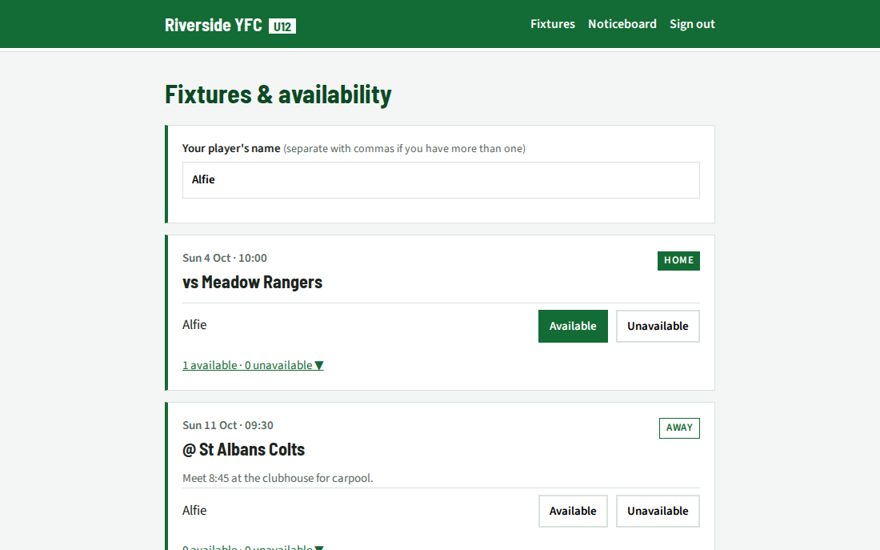Click the U12 team badge

(282, 26)
